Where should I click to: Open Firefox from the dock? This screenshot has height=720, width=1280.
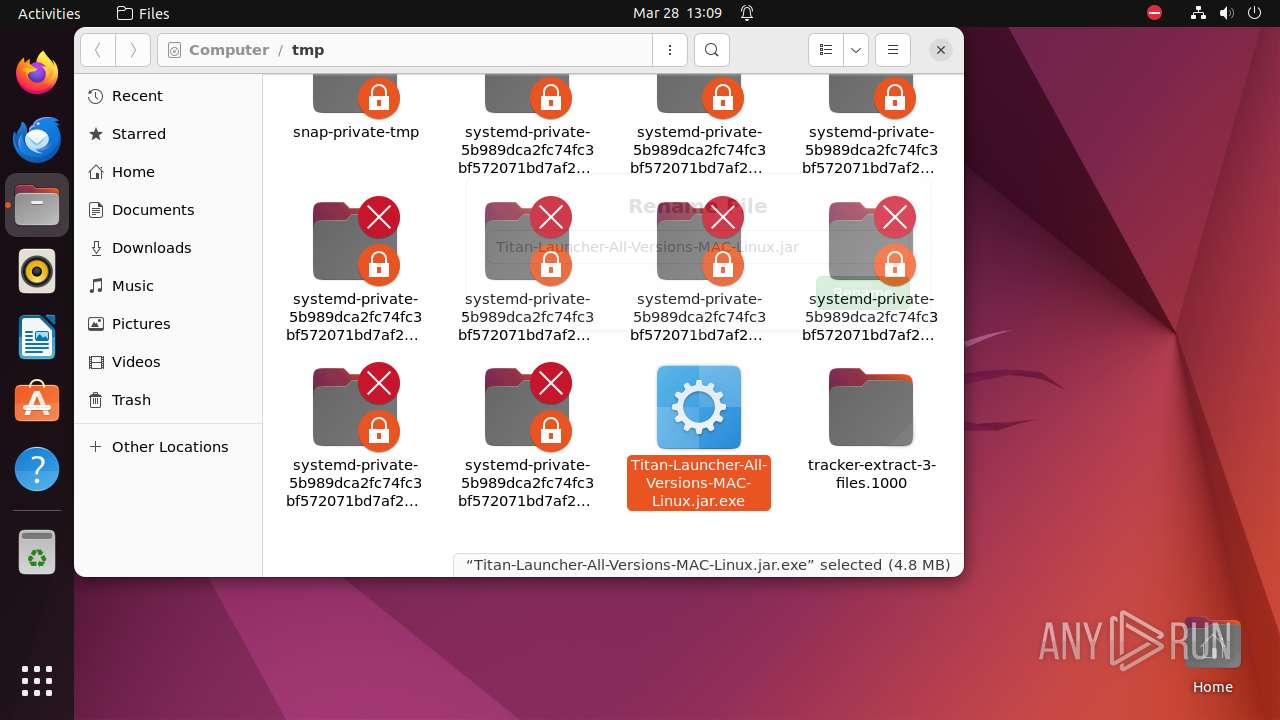coord(37,73)
